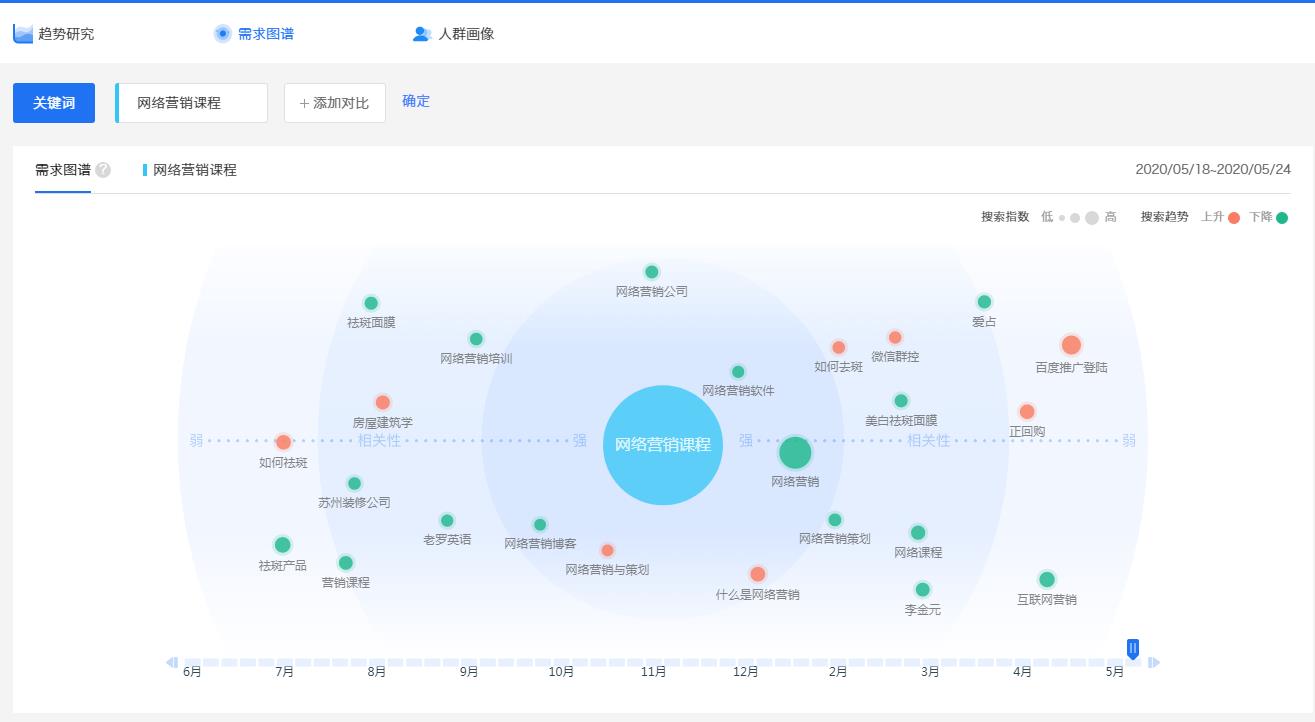Click the 人群画像 people icon

tap(421, 34)
